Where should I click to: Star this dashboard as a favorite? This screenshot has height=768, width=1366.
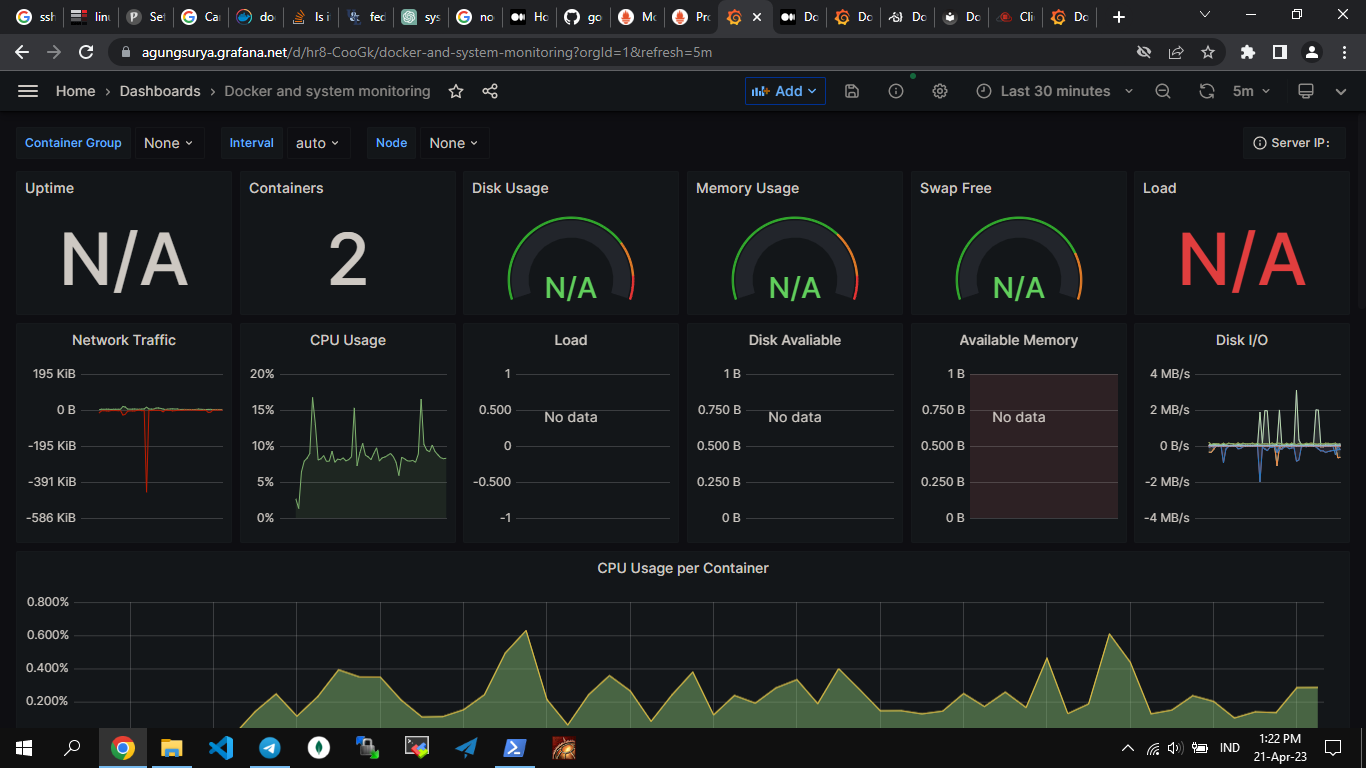[456, 91]
